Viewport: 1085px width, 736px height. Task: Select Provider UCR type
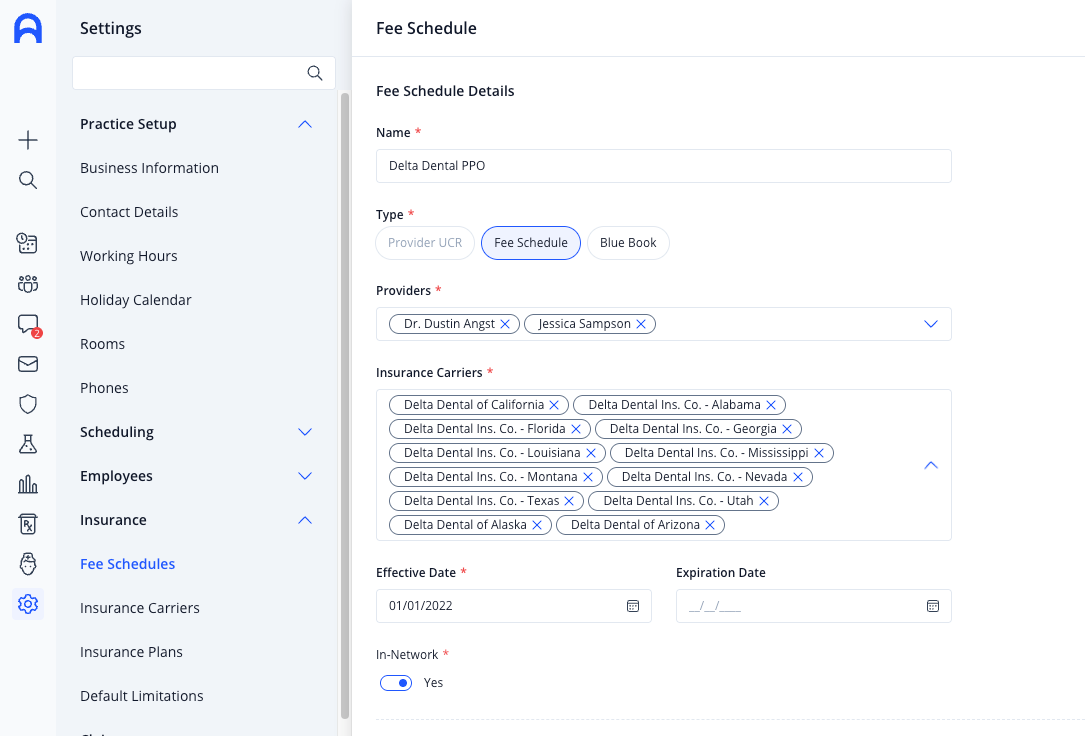425,243
